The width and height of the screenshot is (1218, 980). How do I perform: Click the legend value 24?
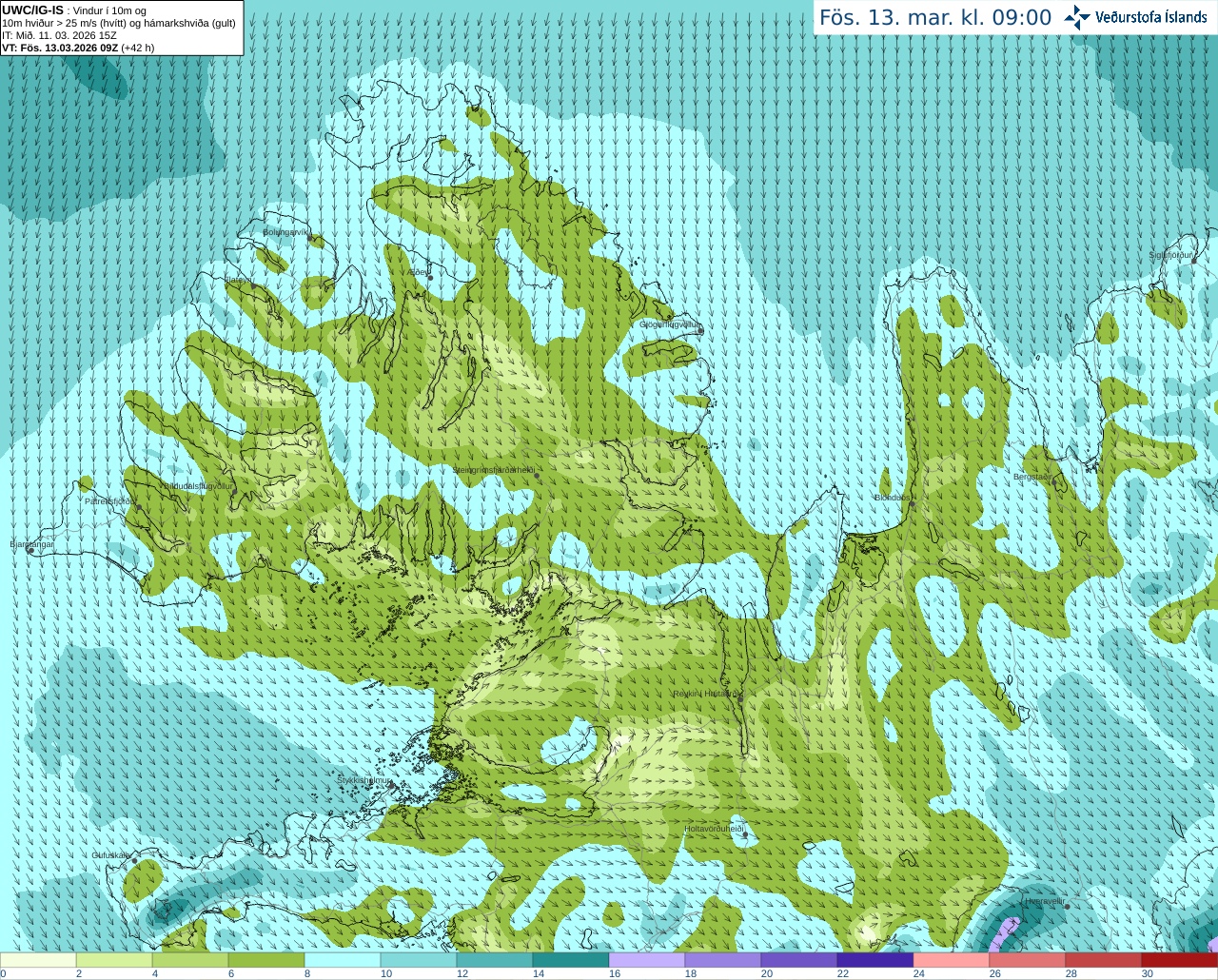(x=919, y=973)
